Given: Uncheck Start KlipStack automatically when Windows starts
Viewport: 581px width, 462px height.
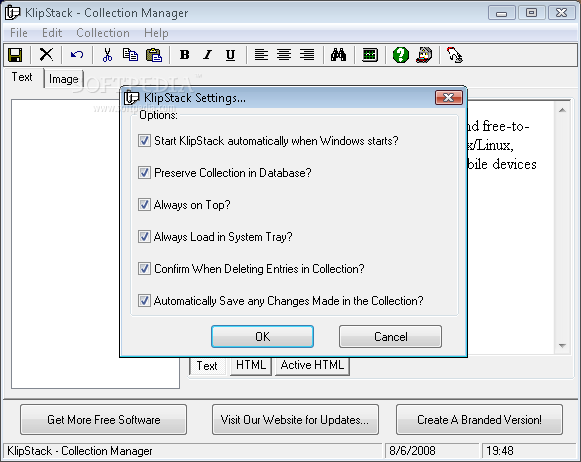Looking at the screenshot, I should pos(144,141).
